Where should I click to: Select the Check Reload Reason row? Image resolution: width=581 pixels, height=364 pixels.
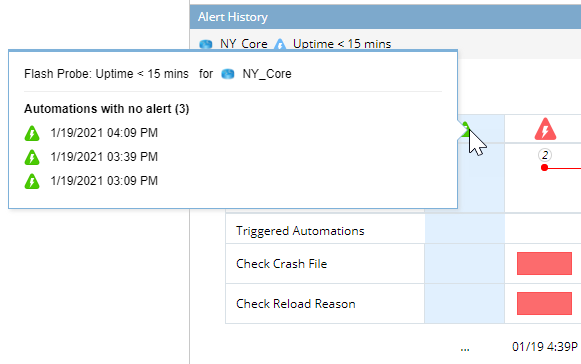[x=403, y=304]
